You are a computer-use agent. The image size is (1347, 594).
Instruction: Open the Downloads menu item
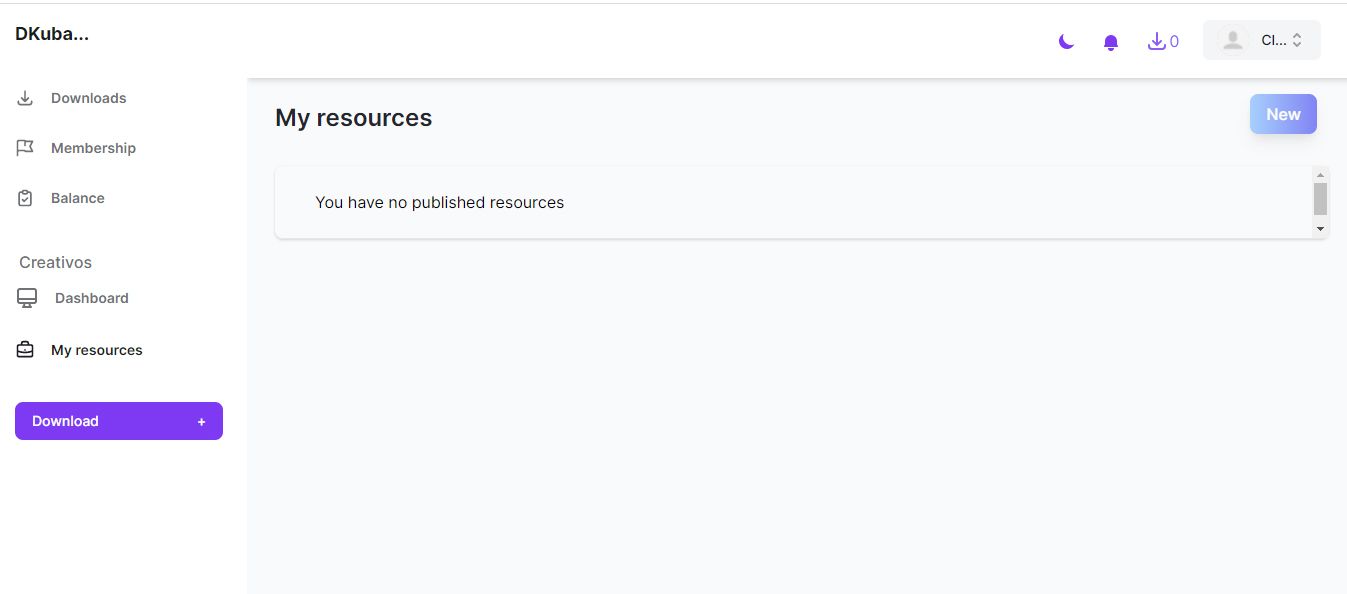(x=88, y=98)
